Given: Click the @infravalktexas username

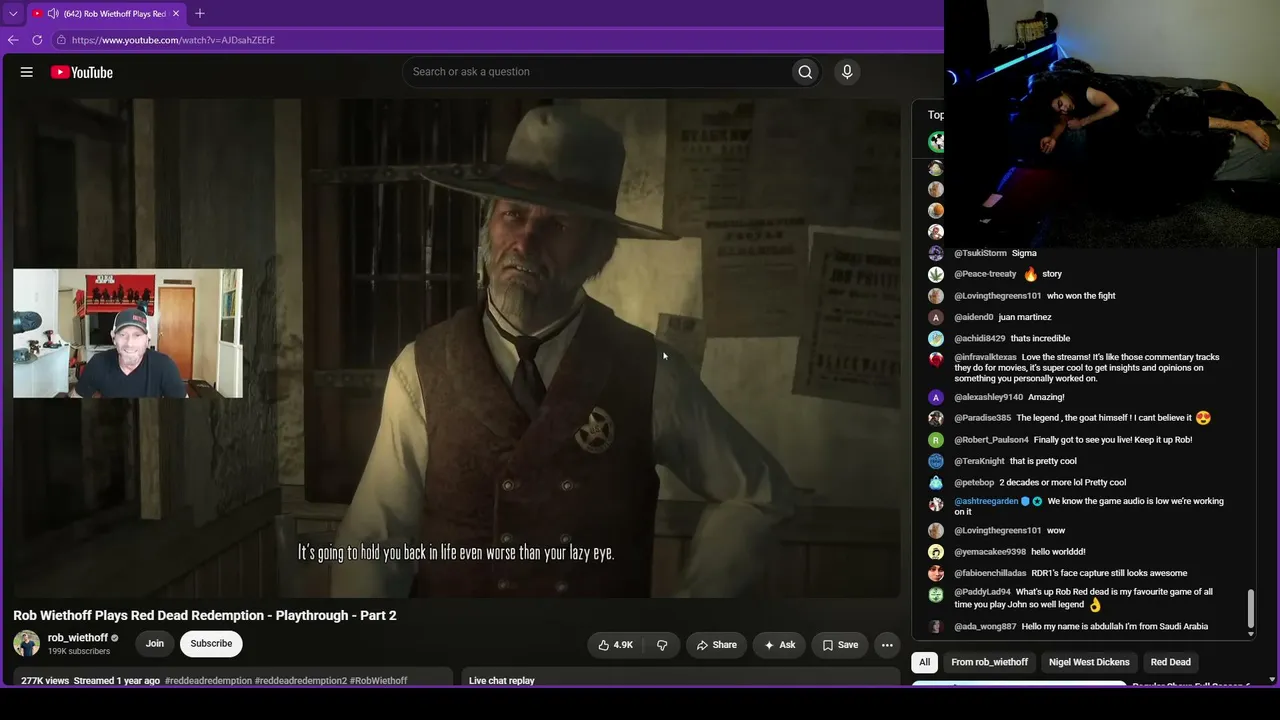Looking at the screenshot, I should 985,357.
